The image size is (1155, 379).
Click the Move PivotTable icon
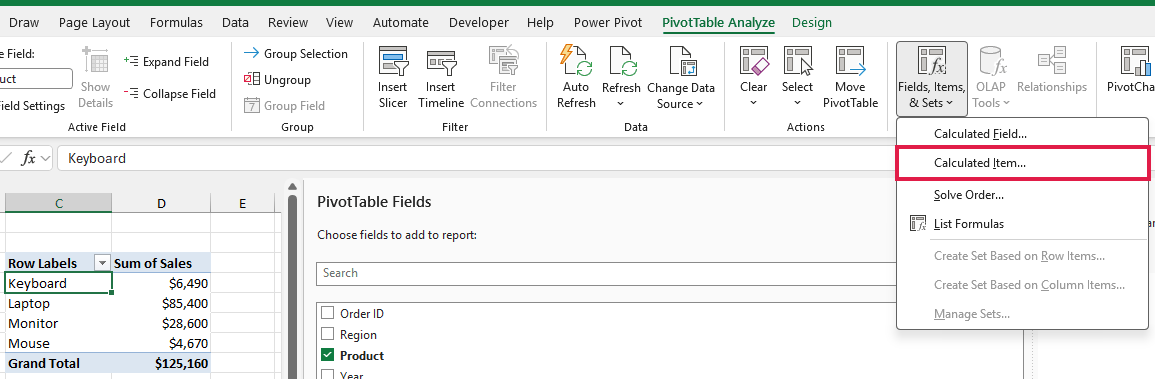pyautogui.click(x=850, y=61)
